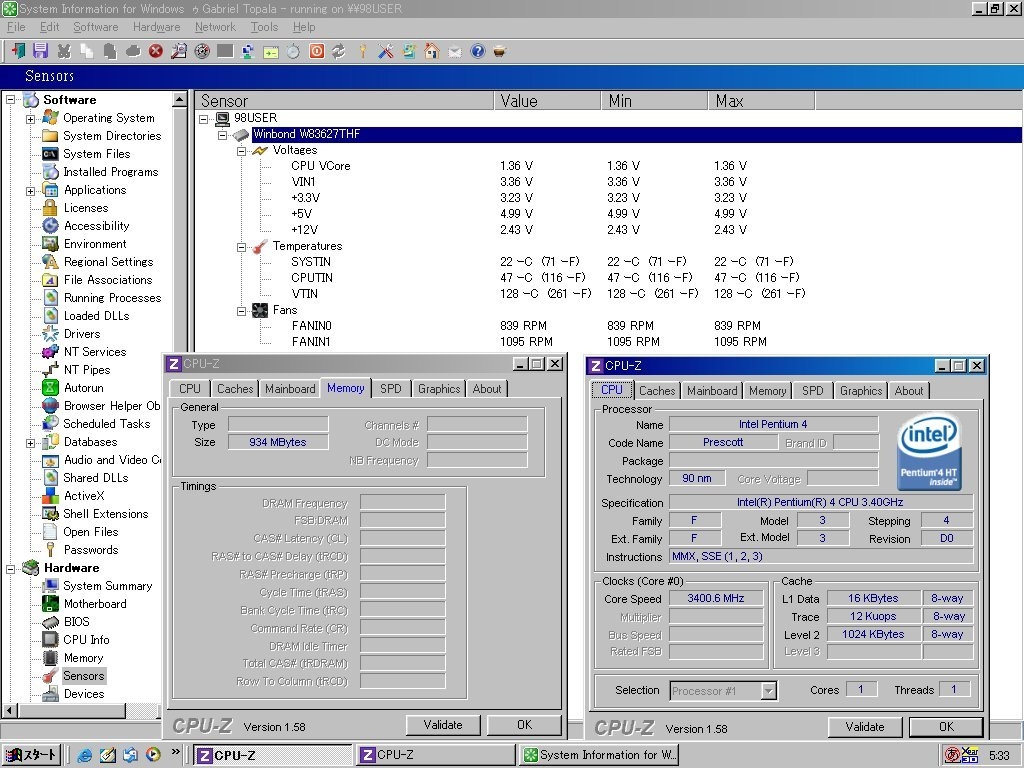Switch to Mainboard tab in processor CPU-Z window
The width and height of the screenshot is (1024, 768).
pyautogui.click(x=712, y=391)
